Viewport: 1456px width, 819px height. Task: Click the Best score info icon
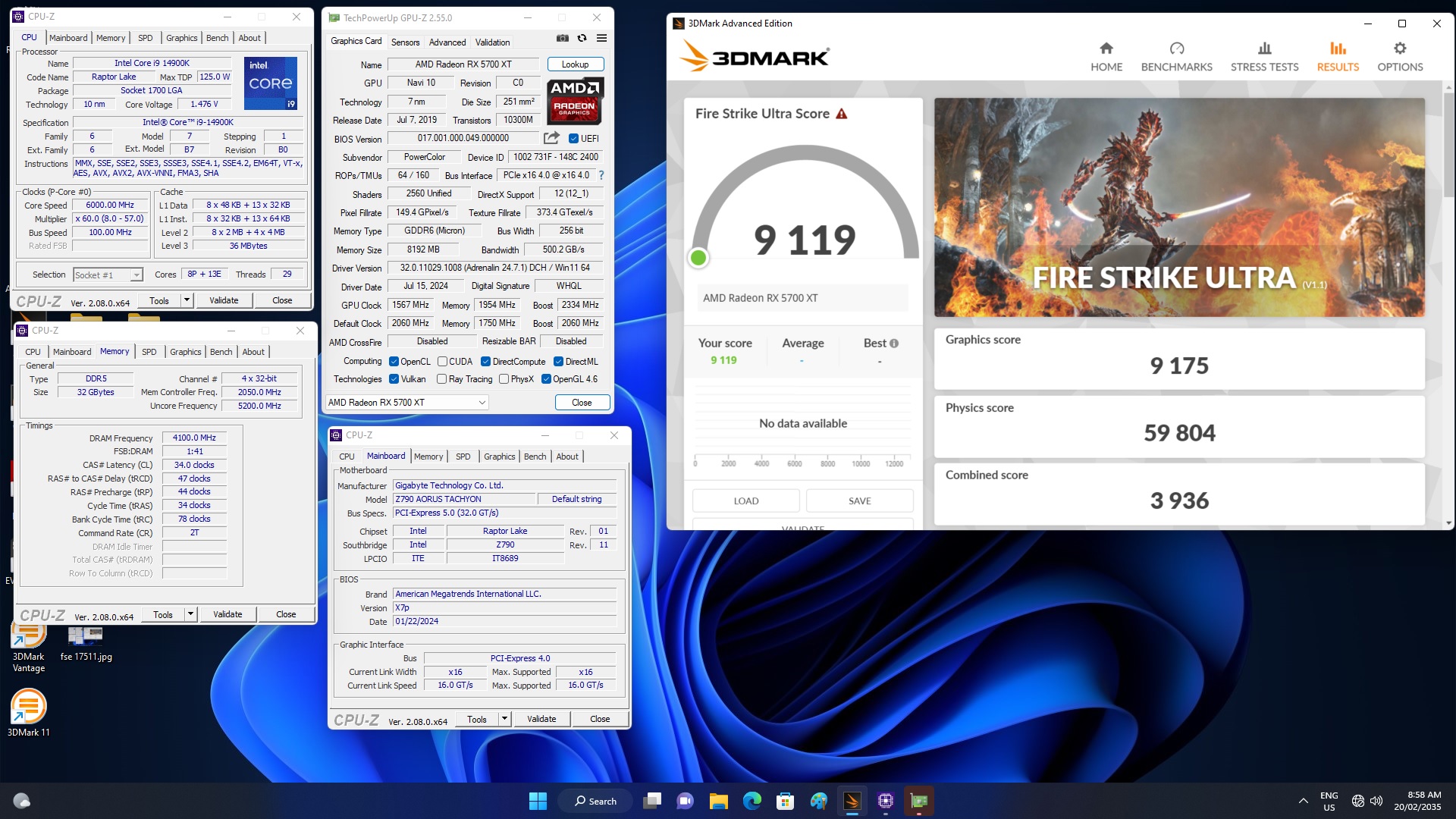pos(894,344)
